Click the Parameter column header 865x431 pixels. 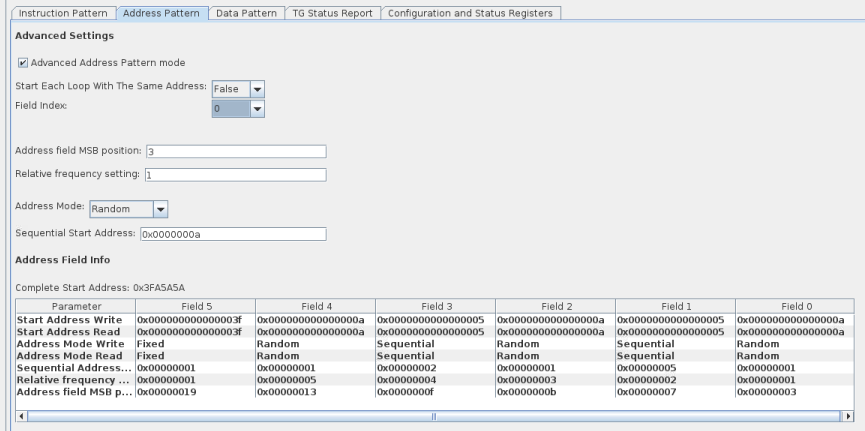pyautogui.click(x=75, y=306)
